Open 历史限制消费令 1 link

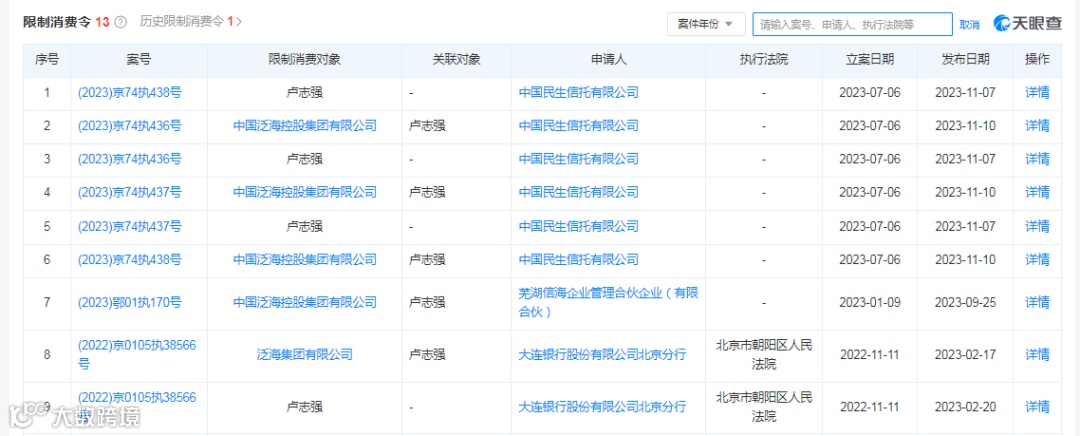190,21
